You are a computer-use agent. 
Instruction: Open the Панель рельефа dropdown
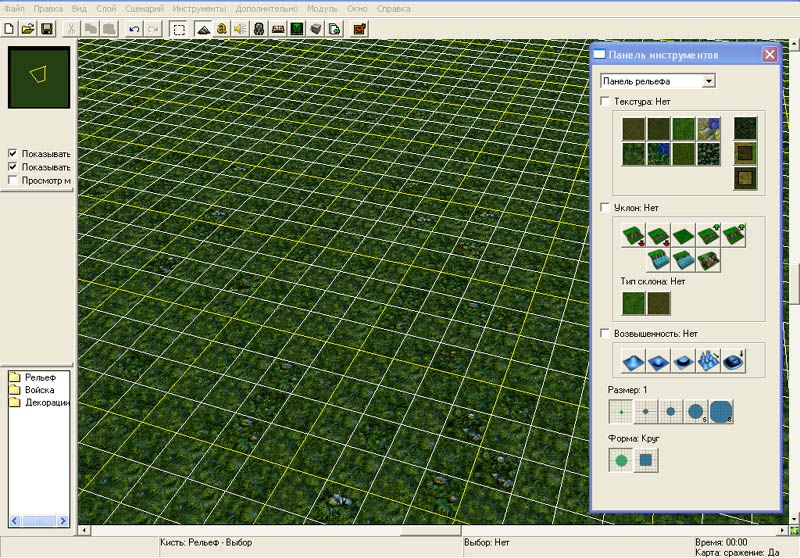tap(708, 80)
